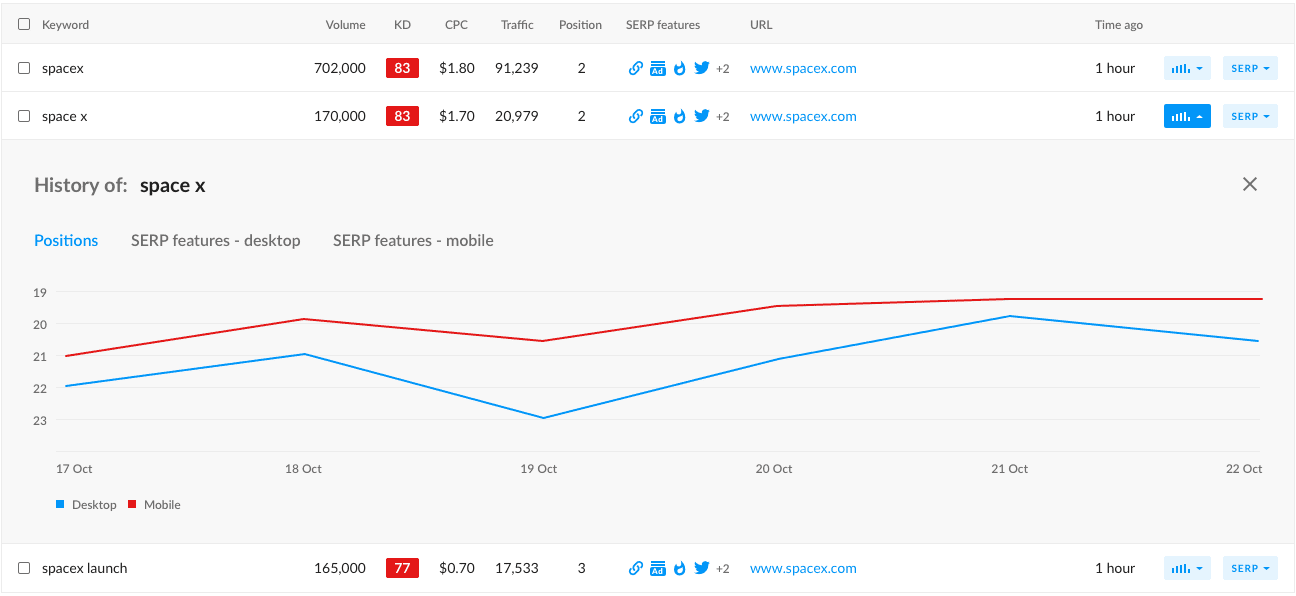This screenshot has width=1296, height=596.
Task: Open www.spacex.com link in spacex row
Action: tap(803, 69)
